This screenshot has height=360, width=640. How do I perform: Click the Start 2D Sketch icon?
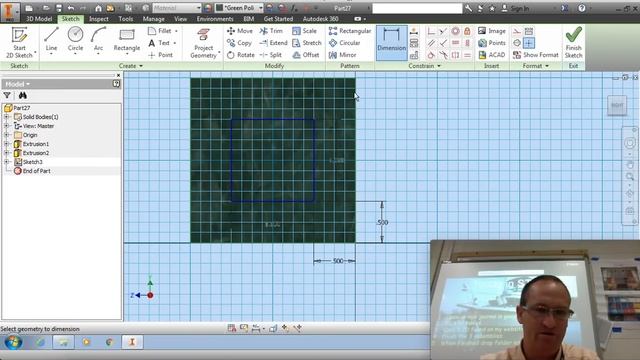[x=19, y=35]
